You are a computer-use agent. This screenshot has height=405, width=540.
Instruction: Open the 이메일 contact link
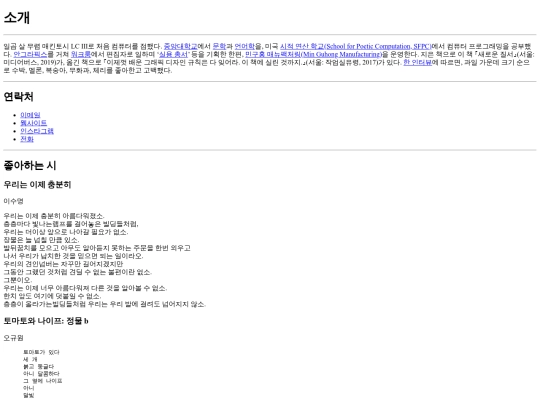tap(30, 115)
